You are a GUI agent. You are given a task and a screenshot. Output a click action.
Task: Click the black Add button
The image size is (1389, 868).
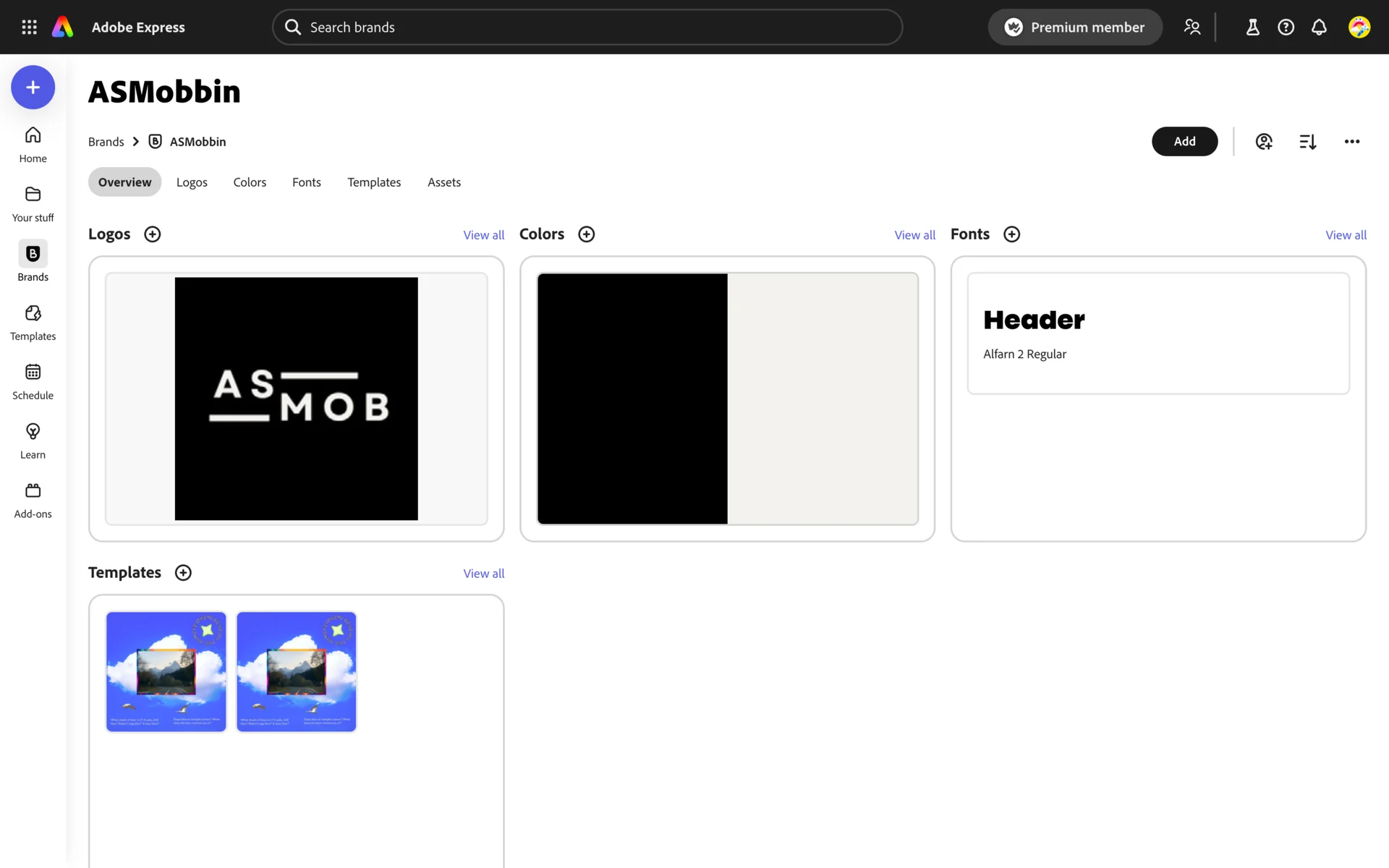(1184, 142)
